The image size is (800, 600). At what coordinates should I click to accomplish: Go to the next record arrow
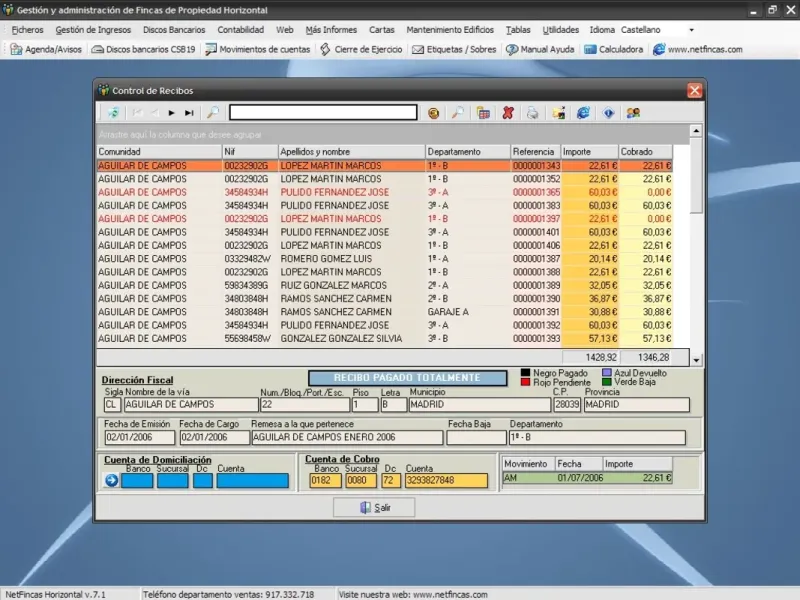172,113
